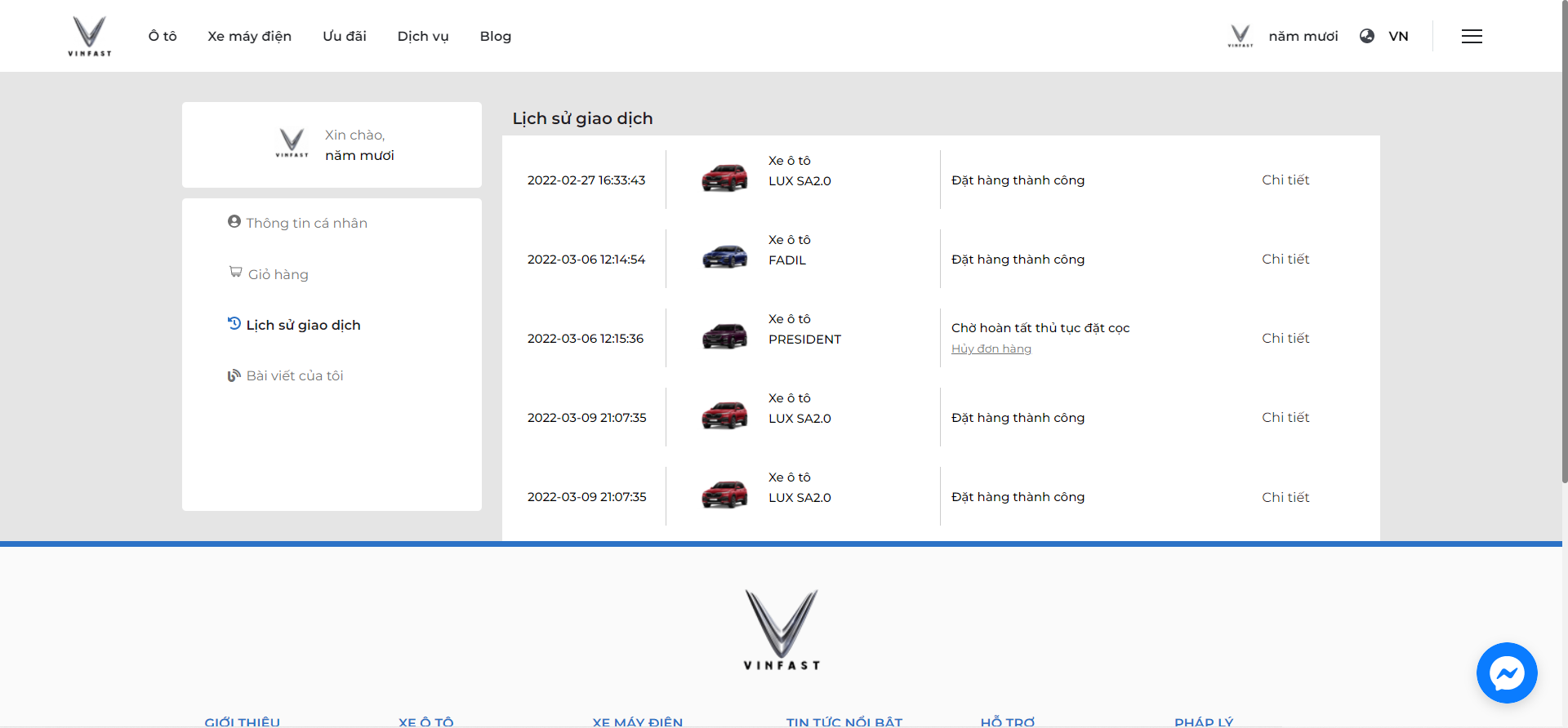Open the Messenger chat bubble
Viewport: 1568px width, 728px height.
tap(1507, 673)
